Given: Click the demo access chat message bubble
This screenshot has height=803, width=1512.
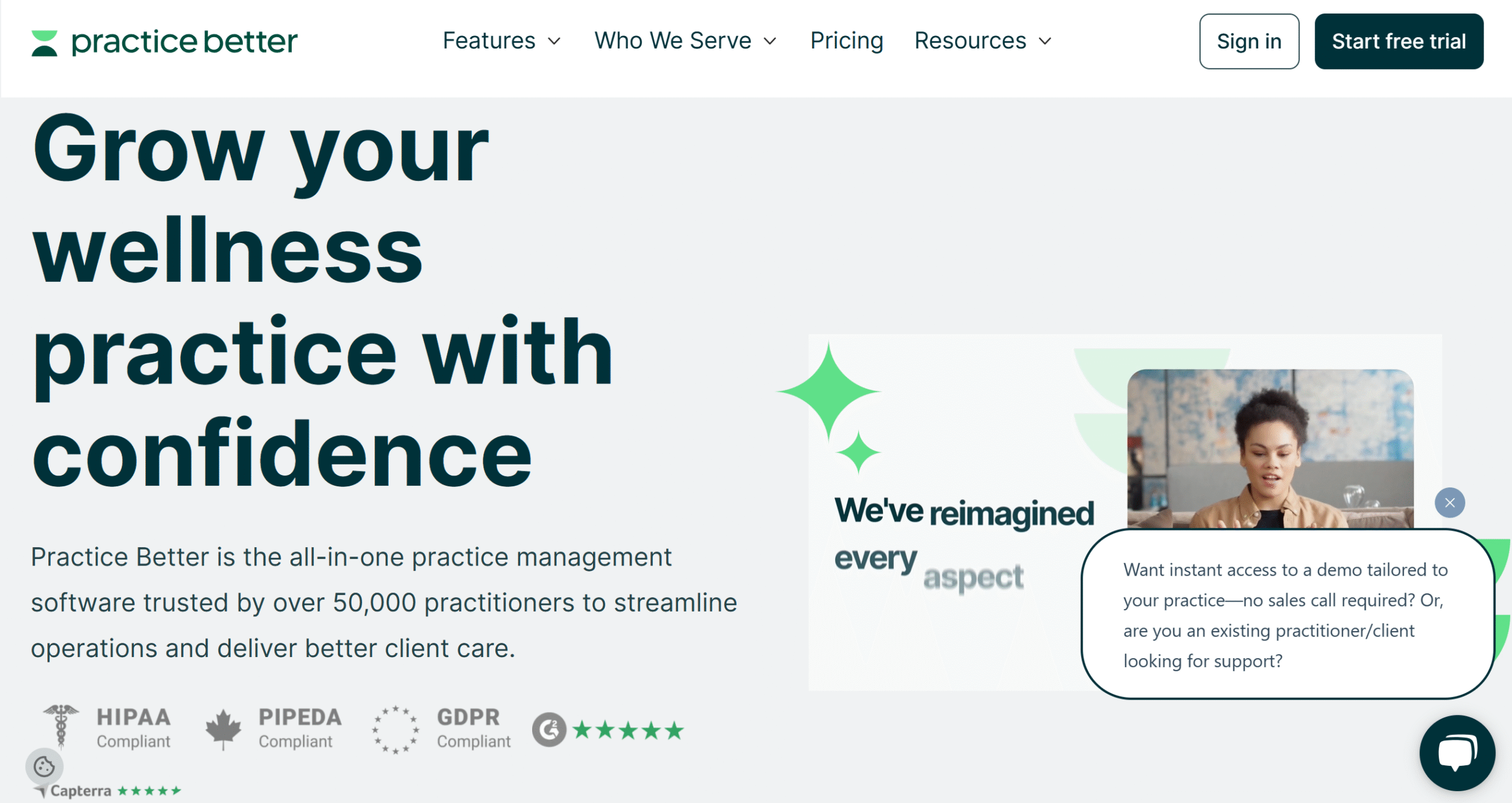Looking at the screenshot, I should point(1288,615).
